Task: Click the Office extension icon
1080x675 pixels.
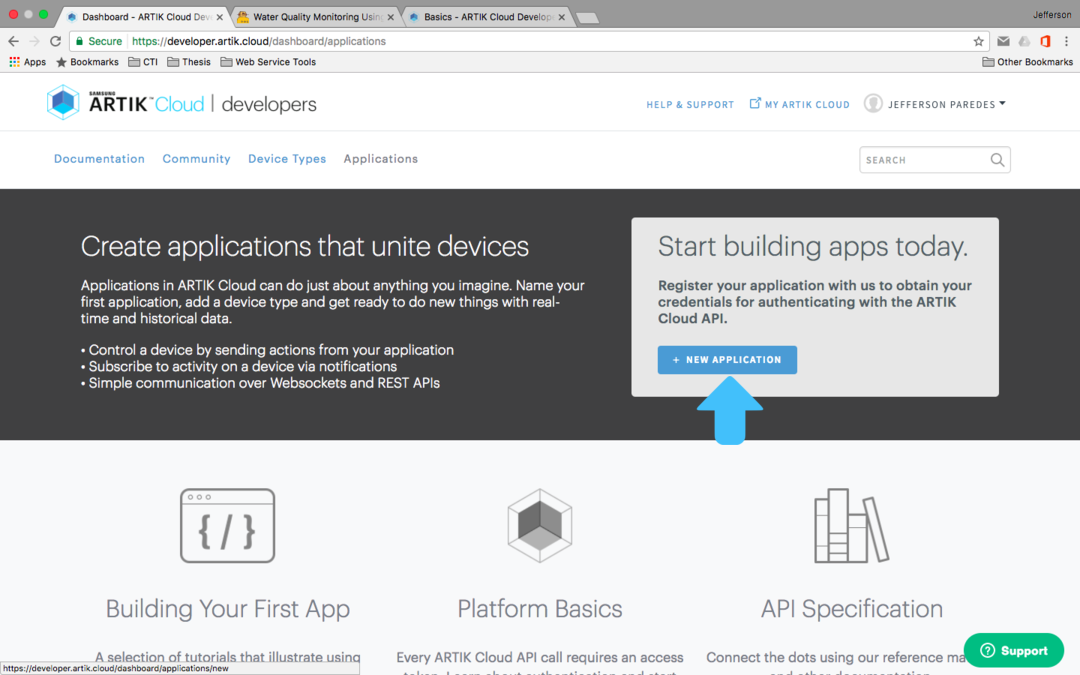Action: click(1045, 41)
